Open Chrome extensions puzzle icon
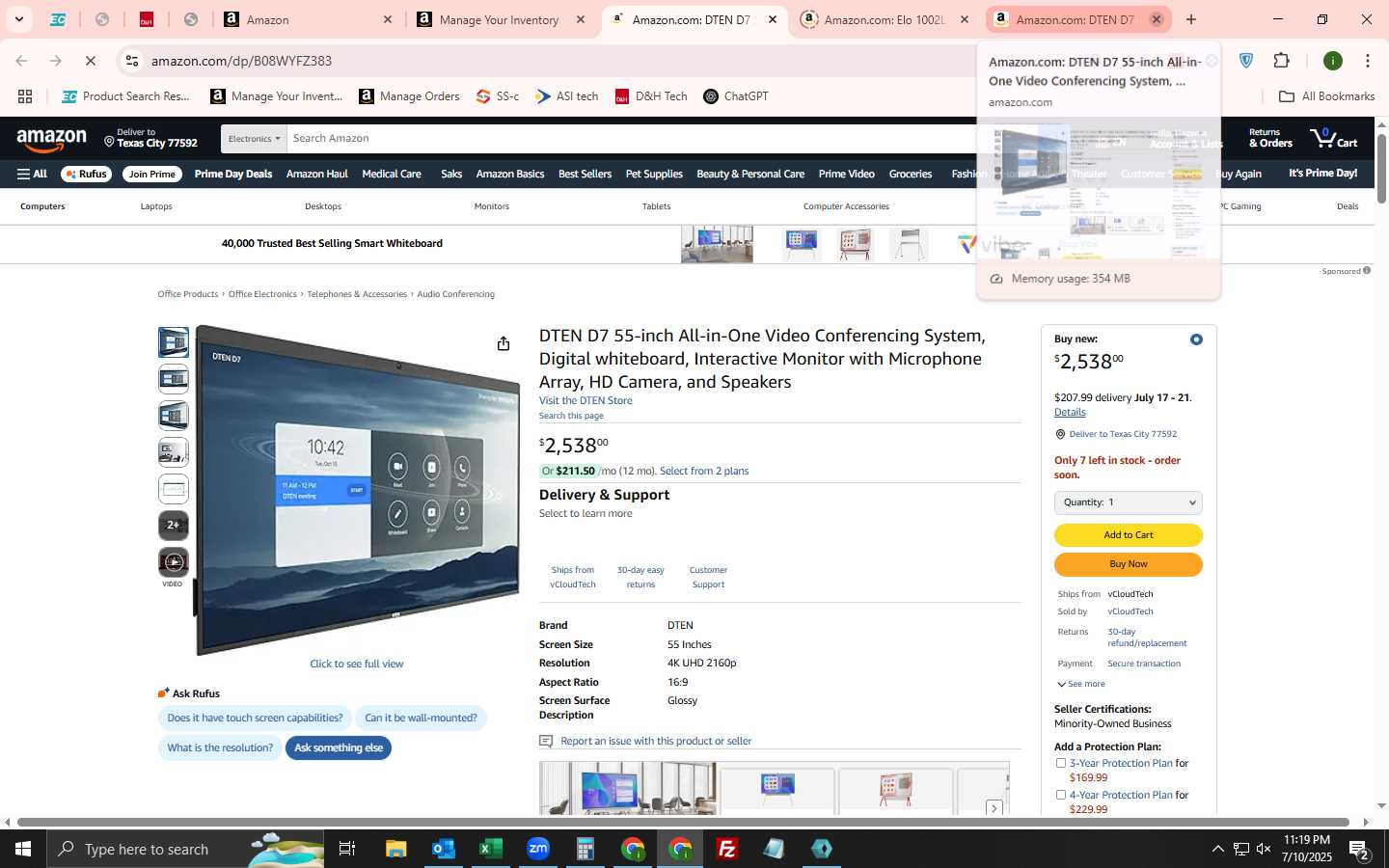 [x=1282, y=61]
